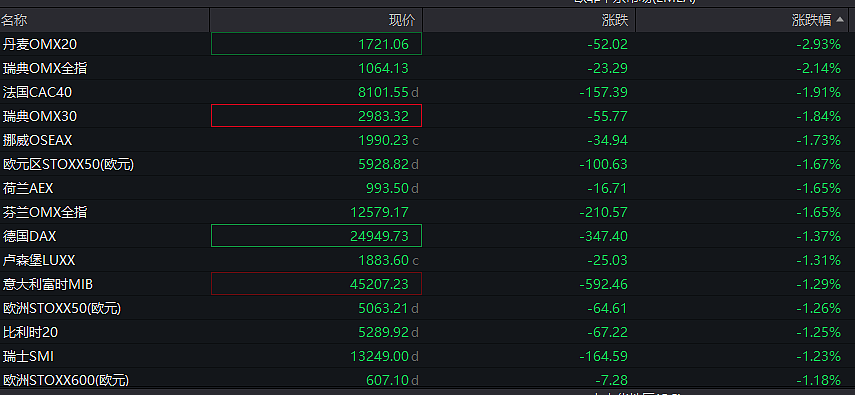Click price 993.50 of 荷兰AEX
The width and height of the screenshot is (855, 395).
(x=387, y=188)
